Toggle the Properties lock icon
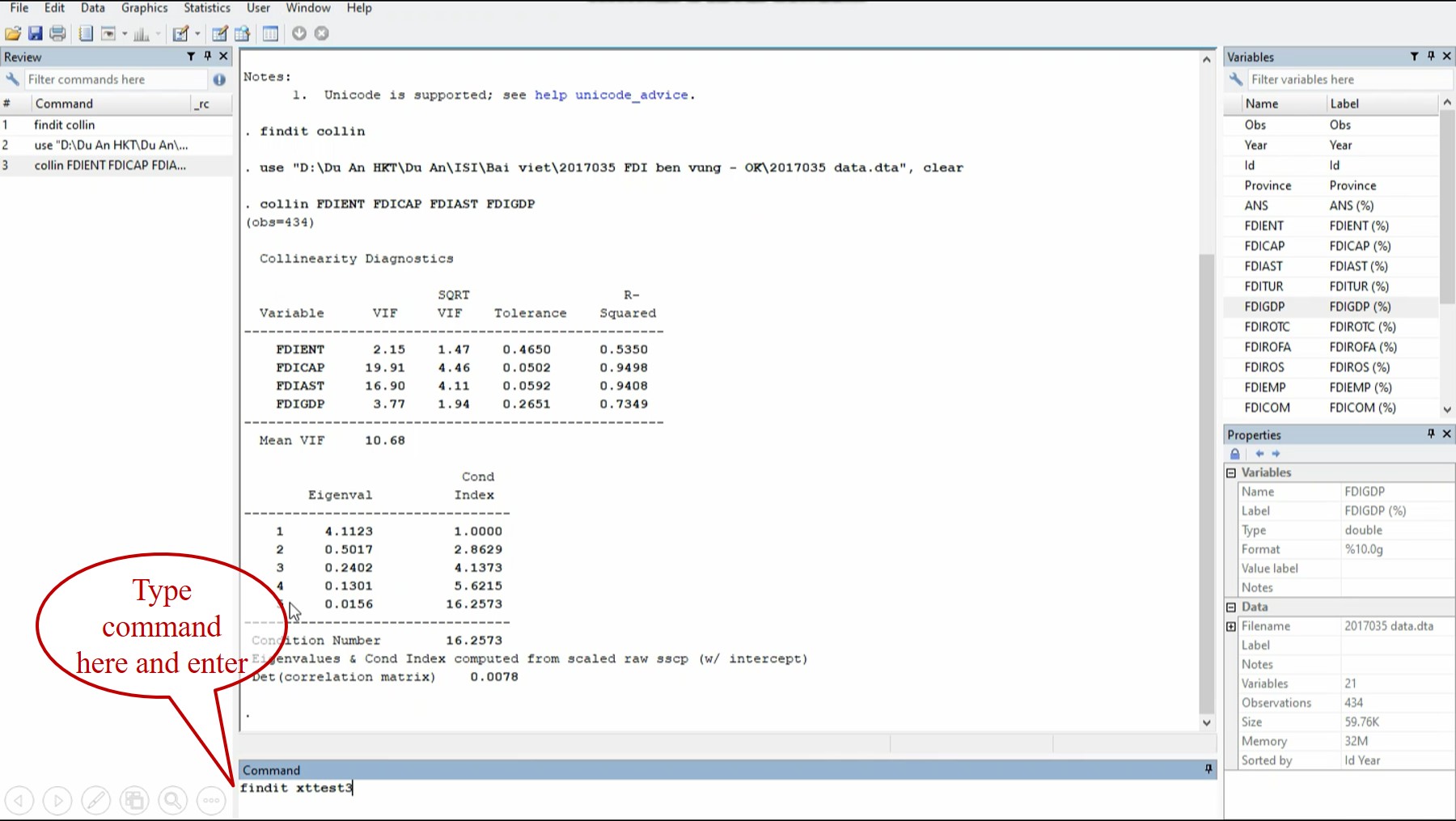Viewport: 1456px width, 821px height. [1235, 454]
